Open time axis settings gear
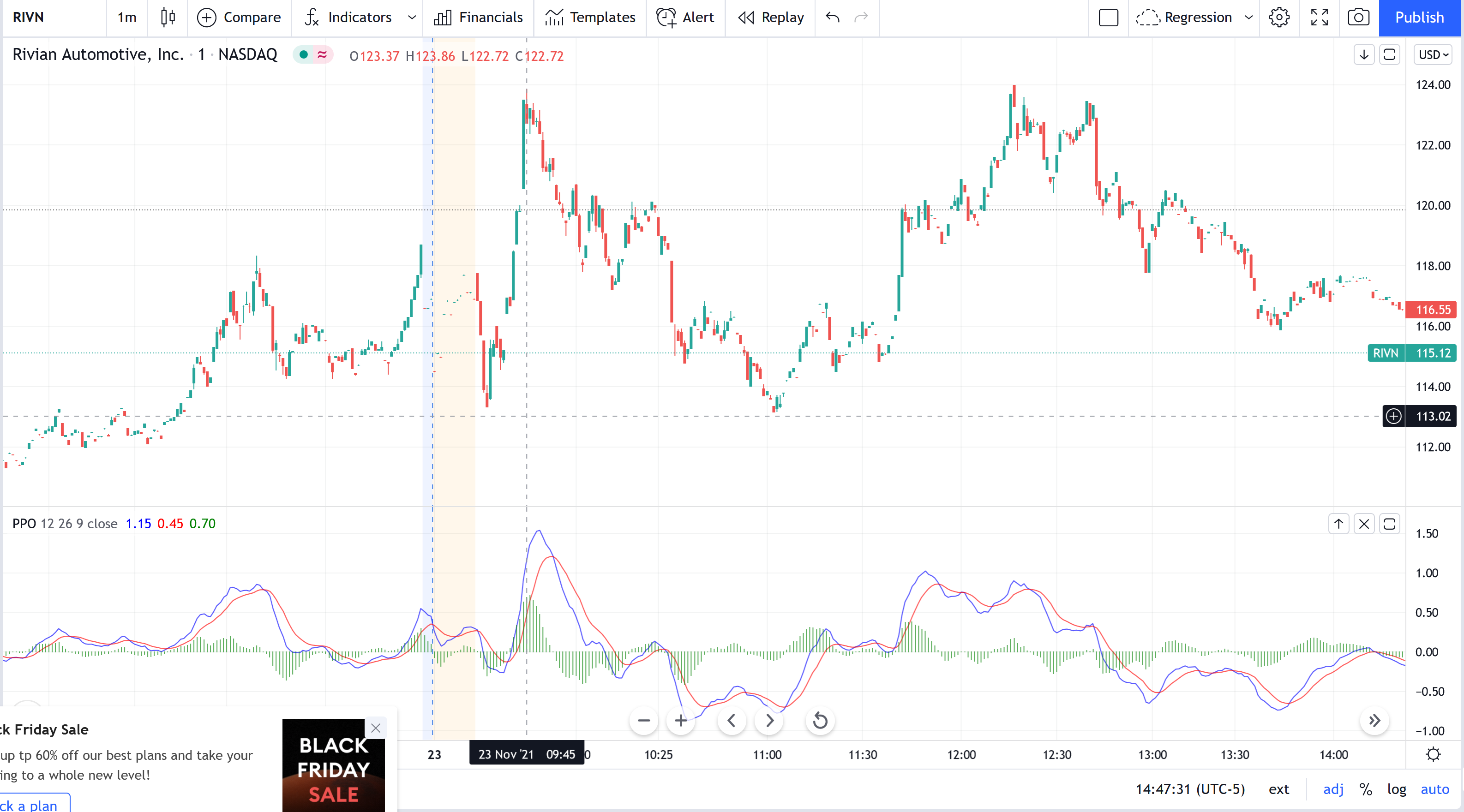The width and height of the screenshot is (1464, 812). (1434, 755)
